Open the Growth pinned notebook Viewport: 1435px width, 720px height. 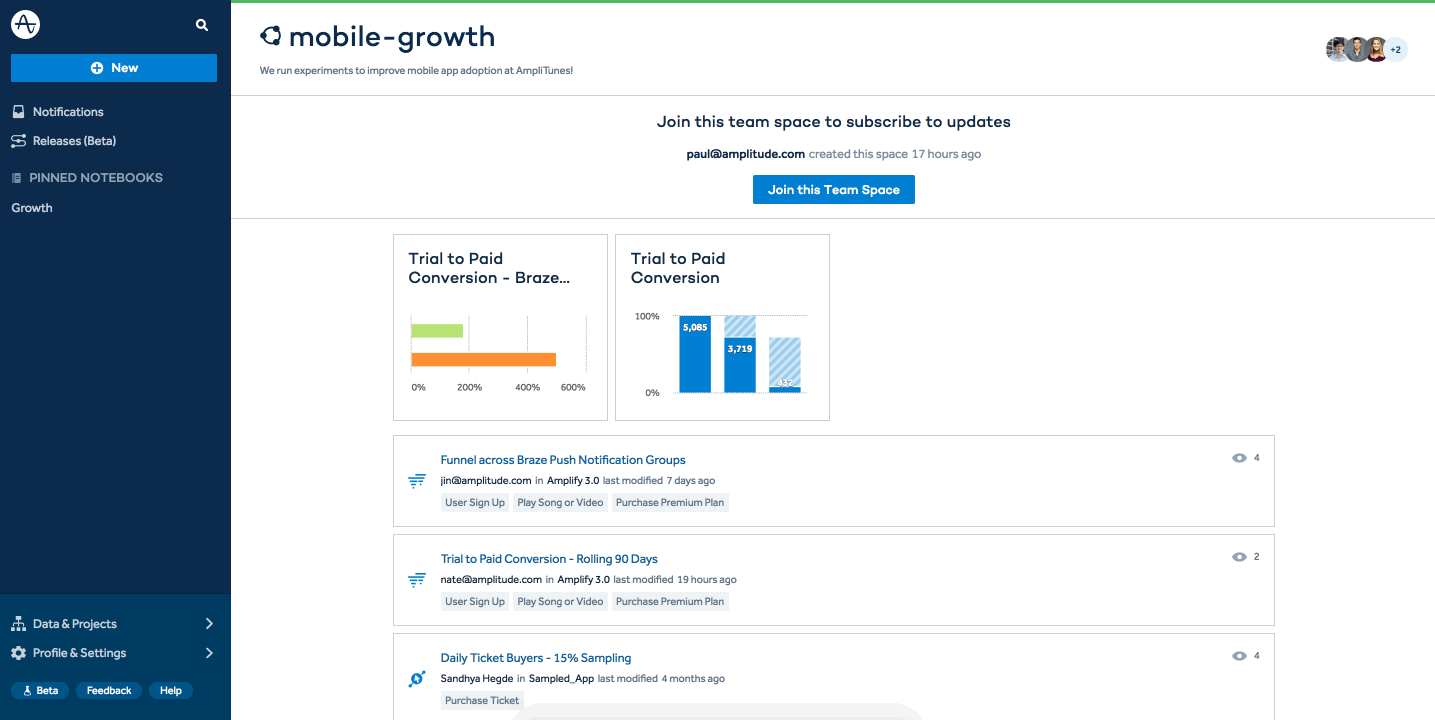32,208
